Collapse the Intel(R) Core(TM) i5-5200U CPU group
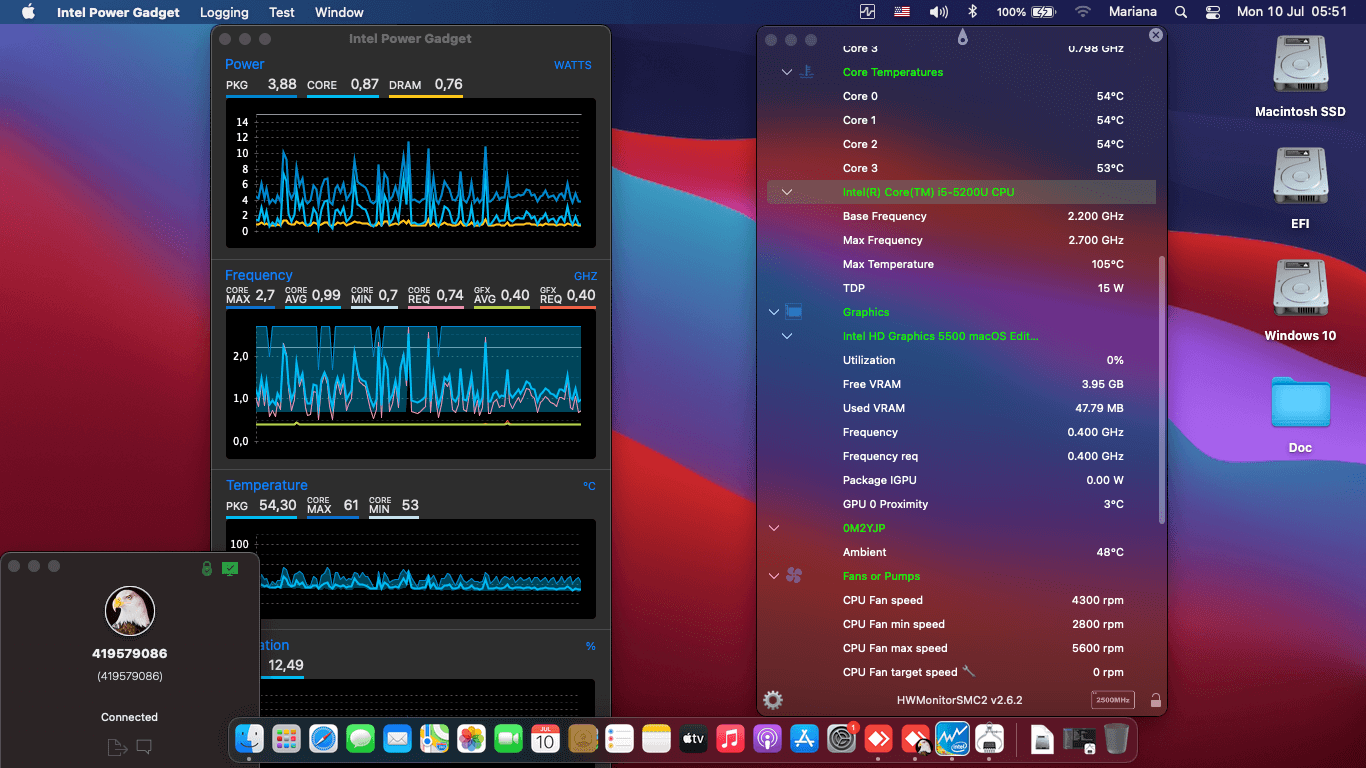 point(787,192)
